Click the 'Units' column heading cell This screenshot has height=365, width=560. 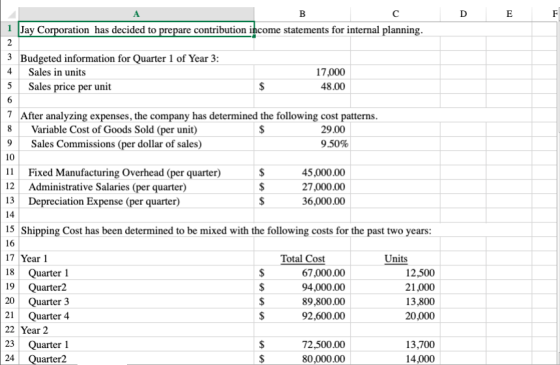[395, 258]
